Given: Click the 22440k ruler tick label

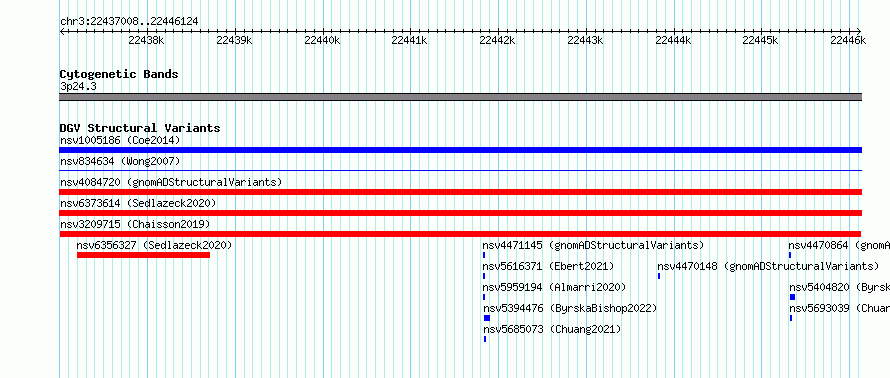Looking at the screenshot, I should pyautogui.click(x=322, y=40).
